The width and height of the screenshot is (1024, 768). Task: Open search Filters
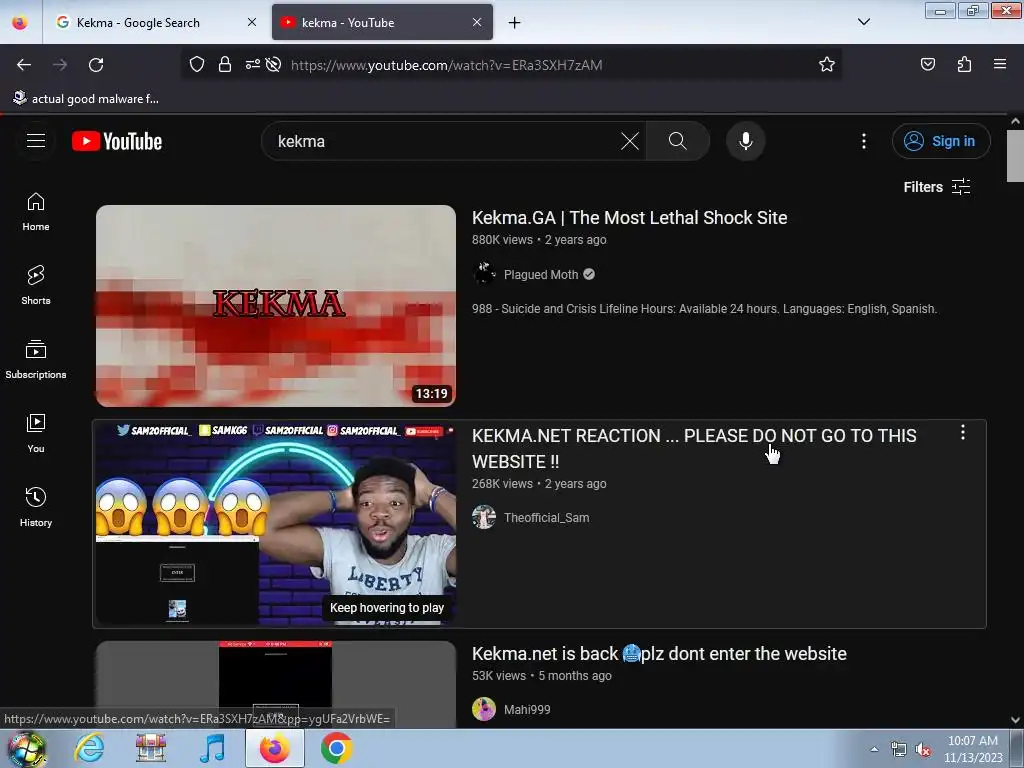[936, 187]
